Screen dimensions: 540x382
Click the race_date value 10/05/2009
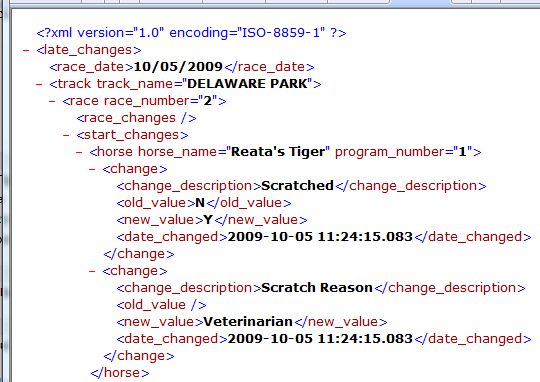tap(178, 66)
